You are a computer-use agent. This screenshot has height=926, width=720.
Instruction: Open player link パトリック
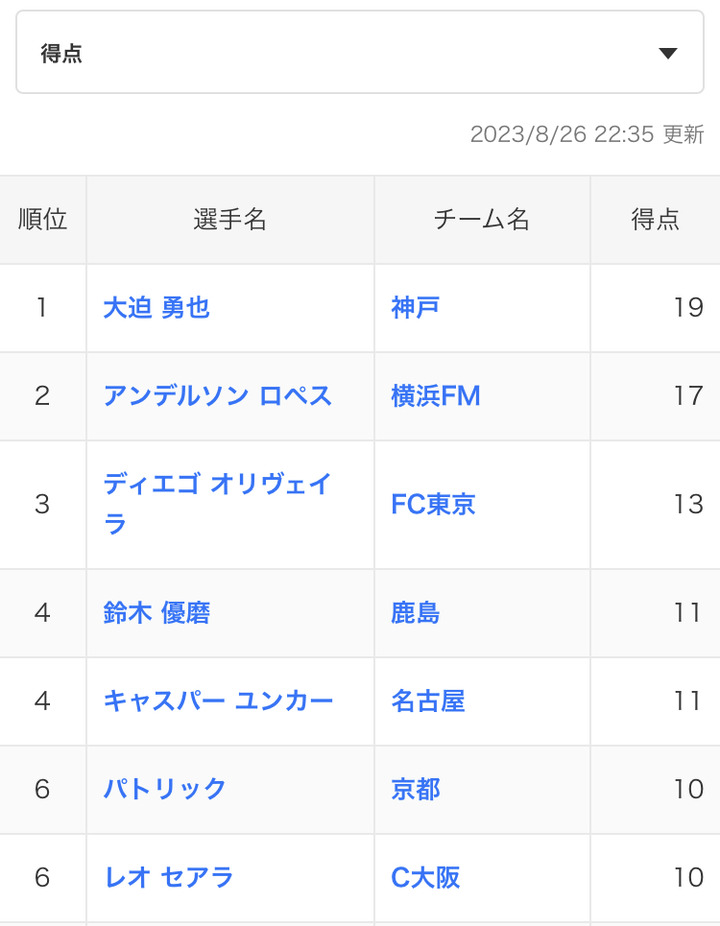click(x=165, y=788)
